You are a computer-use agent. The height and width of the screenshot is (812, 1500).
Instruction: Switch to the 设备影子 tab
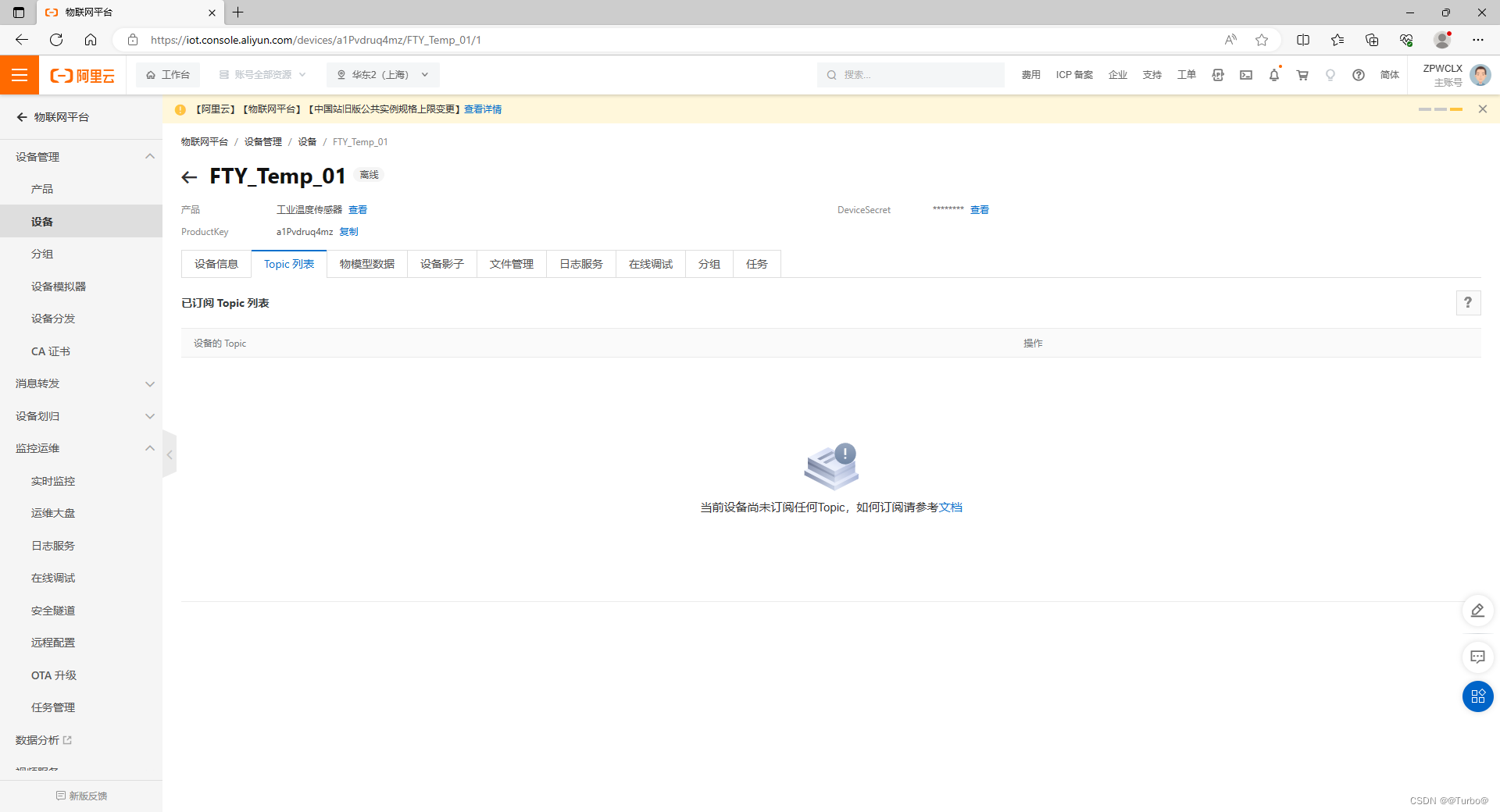point(441,264)
